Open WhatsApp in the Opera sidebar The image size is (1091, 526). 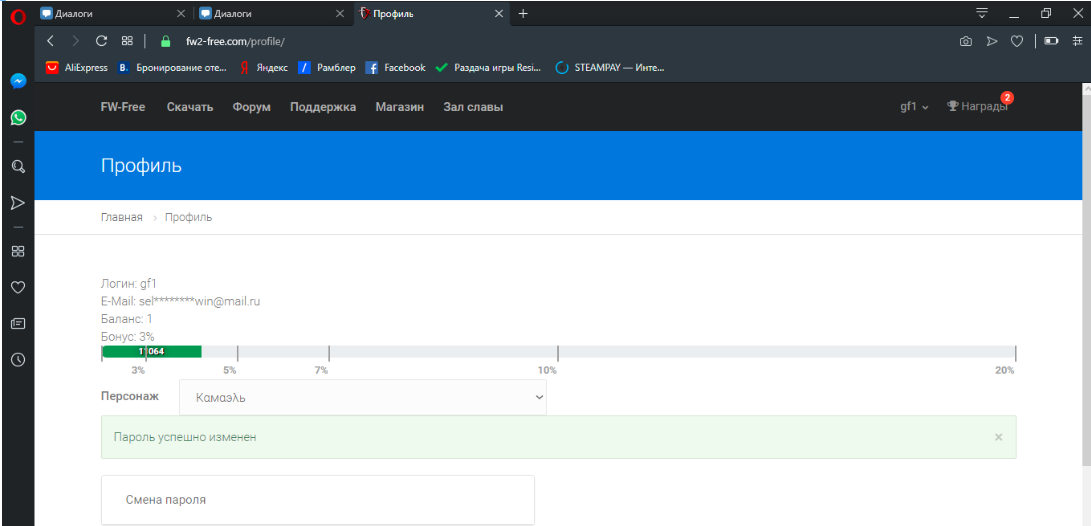[x=17, y=118]
